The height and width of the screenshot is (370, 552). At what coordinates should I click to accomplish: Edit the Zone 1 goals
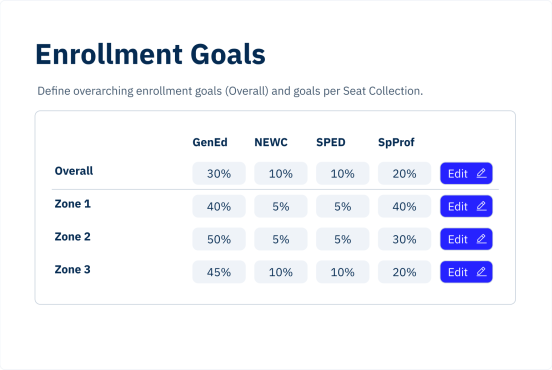[x=466, y=206]
